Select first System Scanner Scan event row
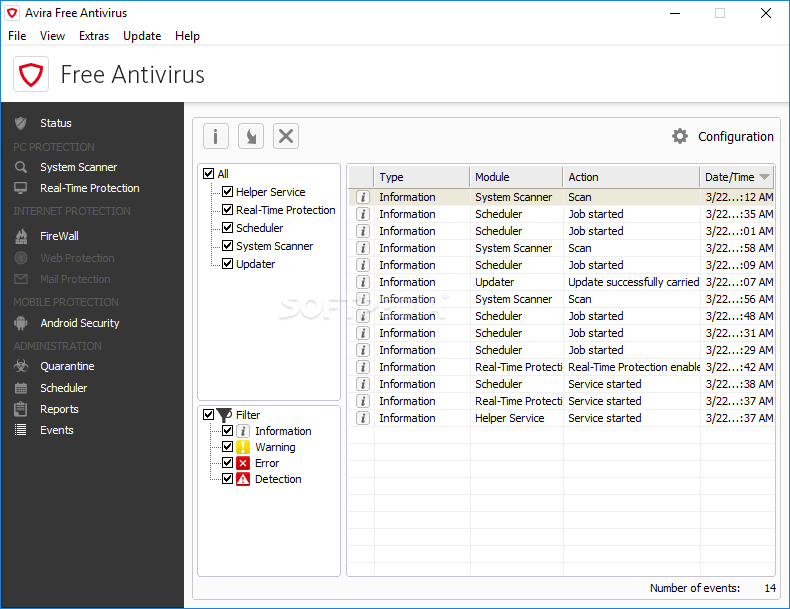790x609 pixels. tap(561, 197)
